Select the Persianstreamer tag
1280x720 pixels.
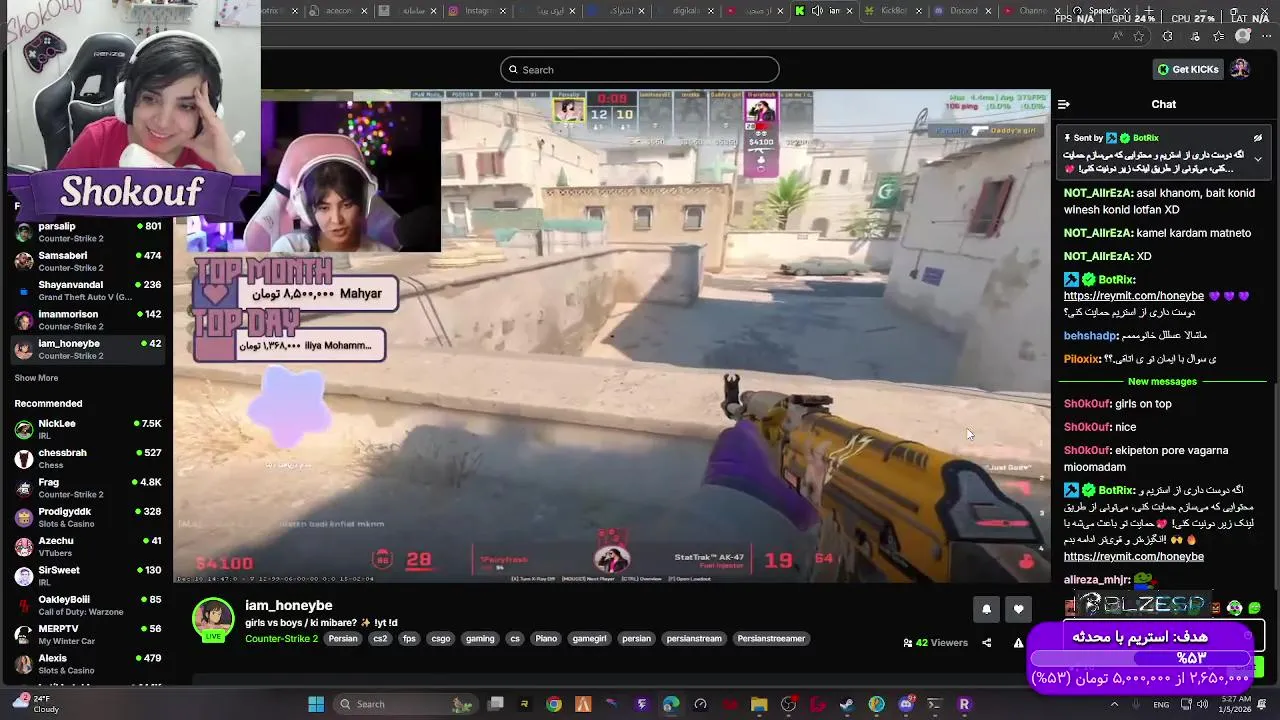(771, 638)
